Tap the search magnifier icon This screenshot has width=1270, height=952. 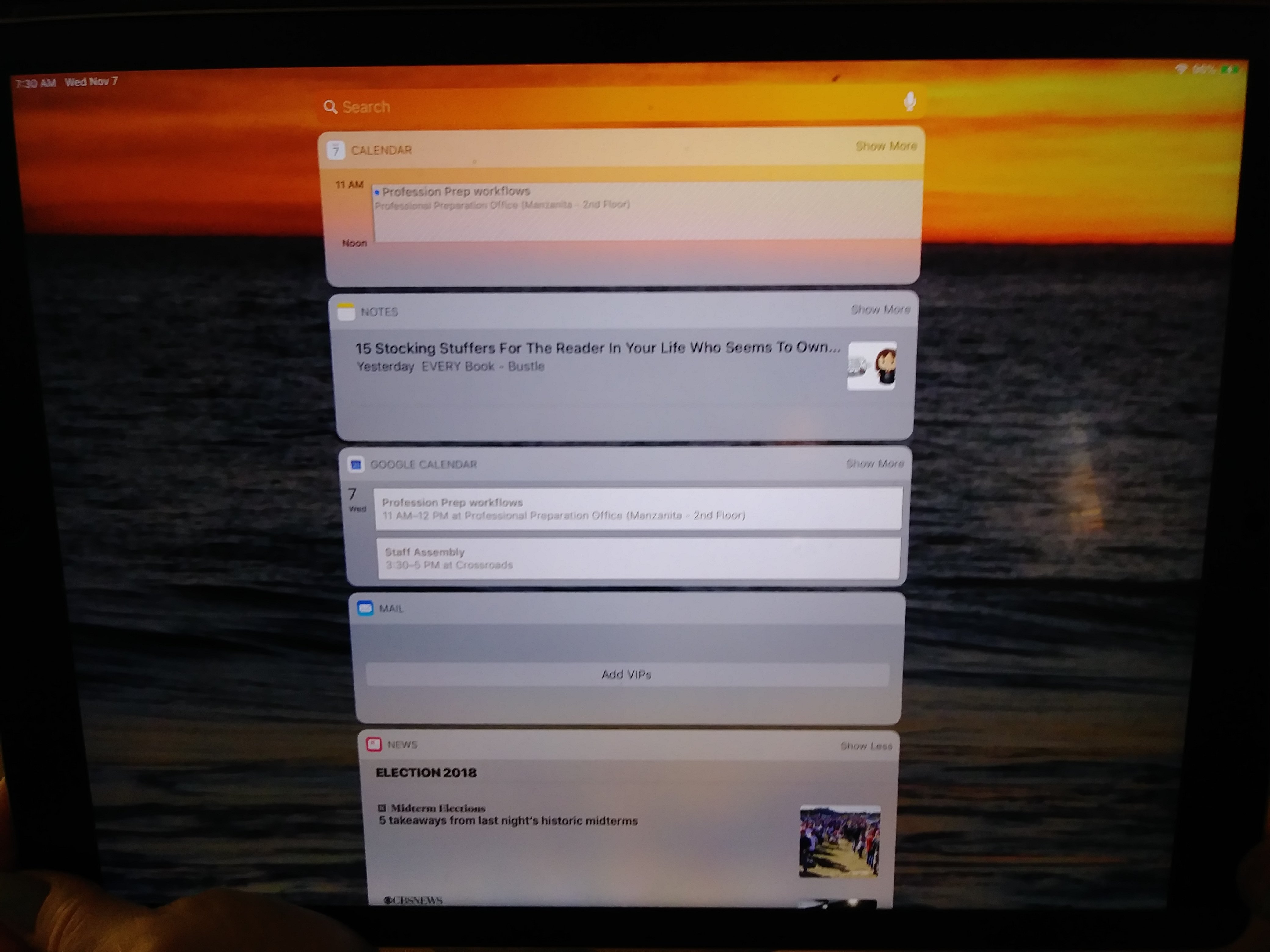(x=330, y=107)
